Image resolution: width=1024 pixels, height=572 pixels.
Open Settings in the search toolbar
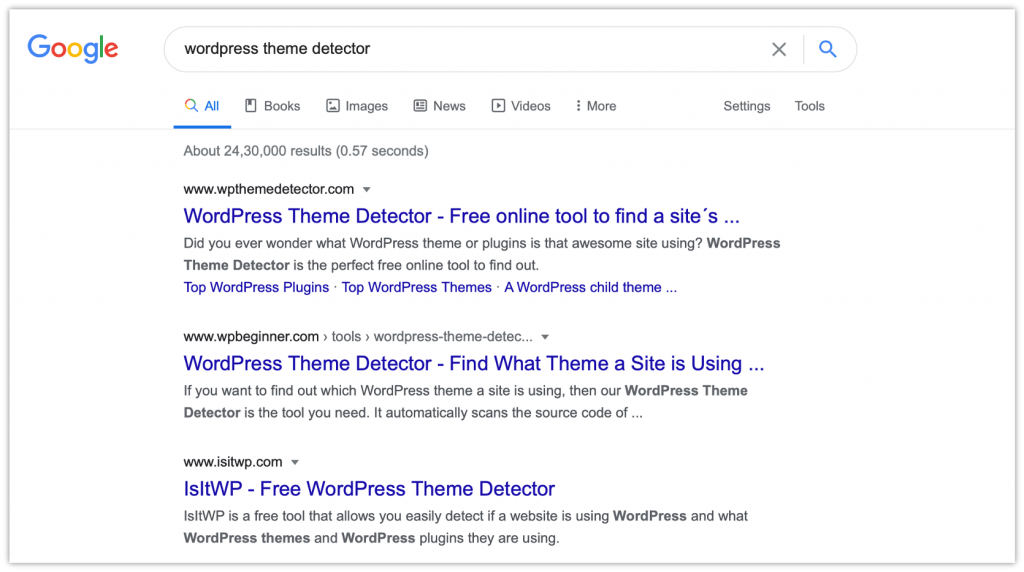click(746, 106)
